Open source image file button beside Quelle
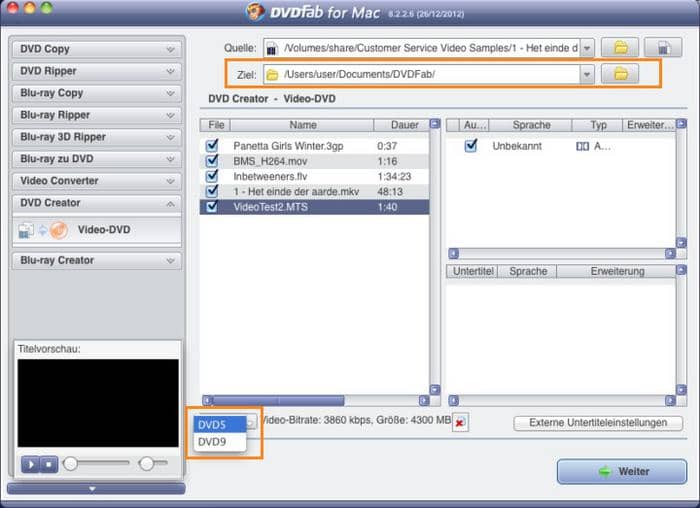 [663, 47]
